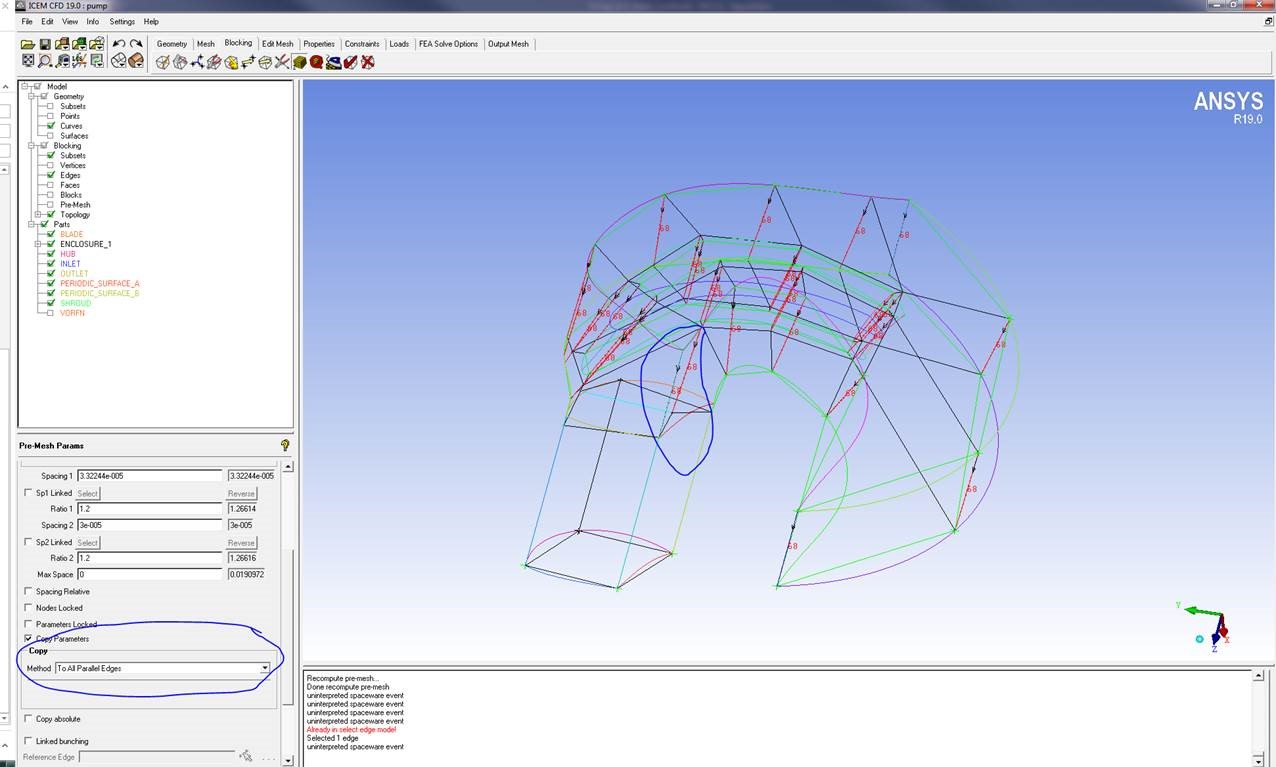Switch to the Output Mesh tab
This screenshot has width=1276, height=767.
508,44
